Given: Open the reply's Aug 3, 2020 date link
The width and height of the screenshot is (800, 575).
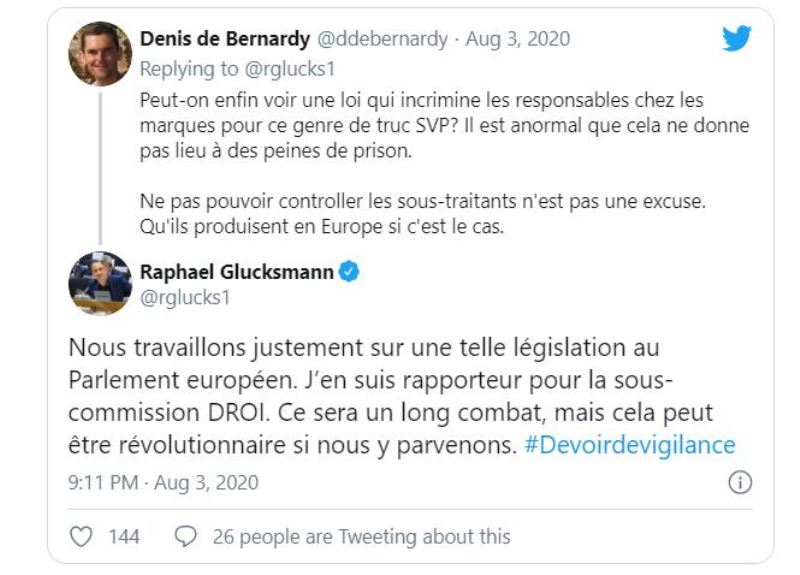Looking at the screenshot, I should pos(518,40).
